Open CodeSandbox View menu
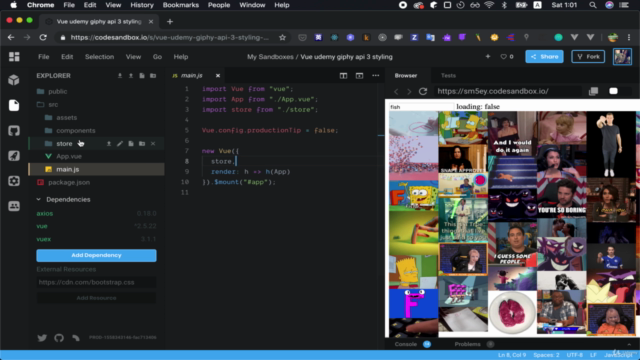Screen dimensions: 640x360 [133, 57]
